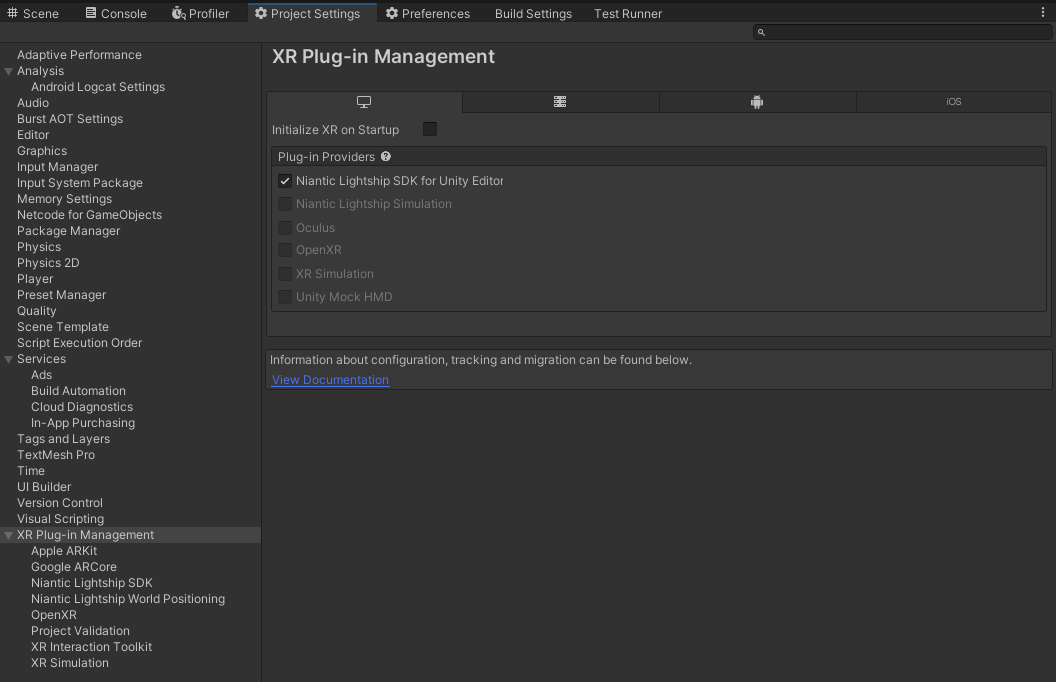Open Visual Scripting settings

coord(61,519)
